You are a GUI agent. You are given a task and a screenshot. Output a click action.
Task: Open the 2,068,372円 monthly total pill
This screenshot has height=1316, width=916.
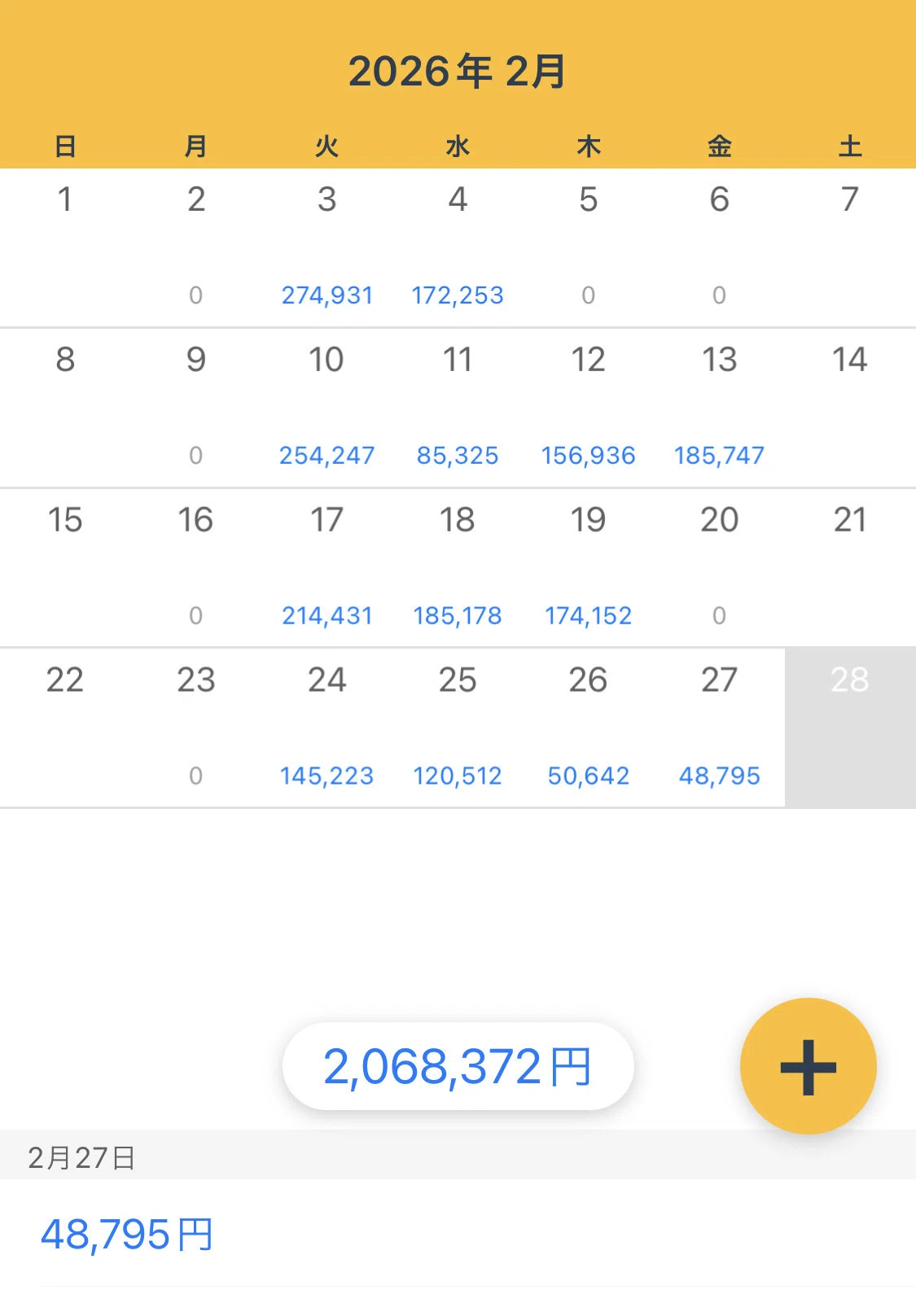[x=458, y=1066]
